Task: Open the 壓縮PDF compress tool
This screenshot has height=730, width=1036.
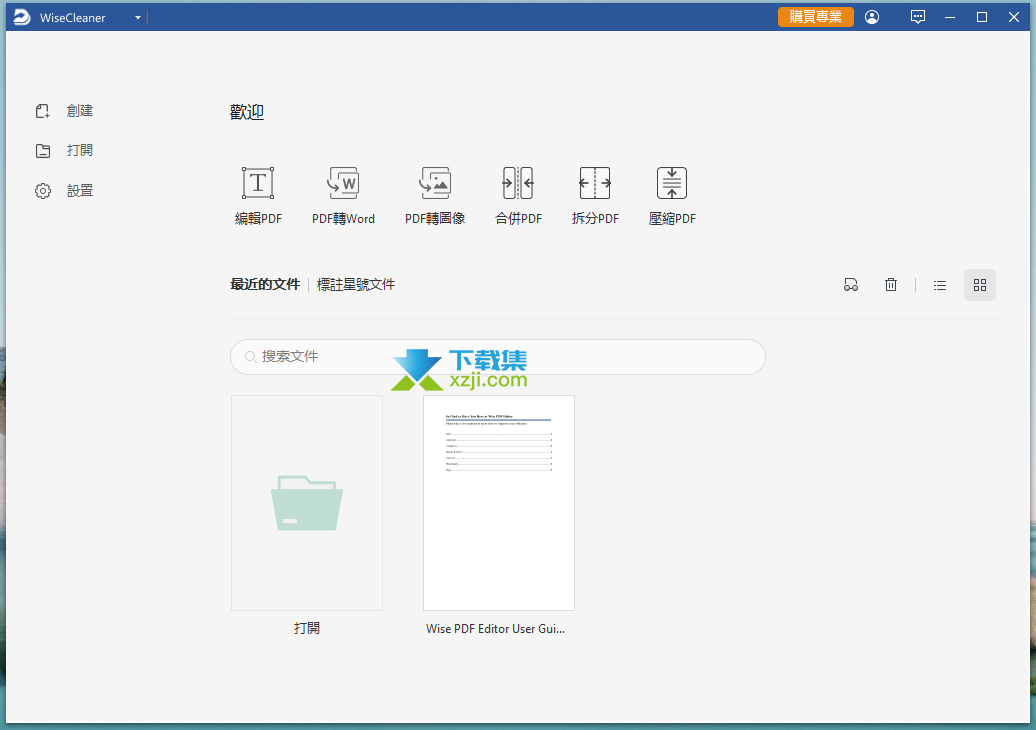Action: [x=672, y=196]
